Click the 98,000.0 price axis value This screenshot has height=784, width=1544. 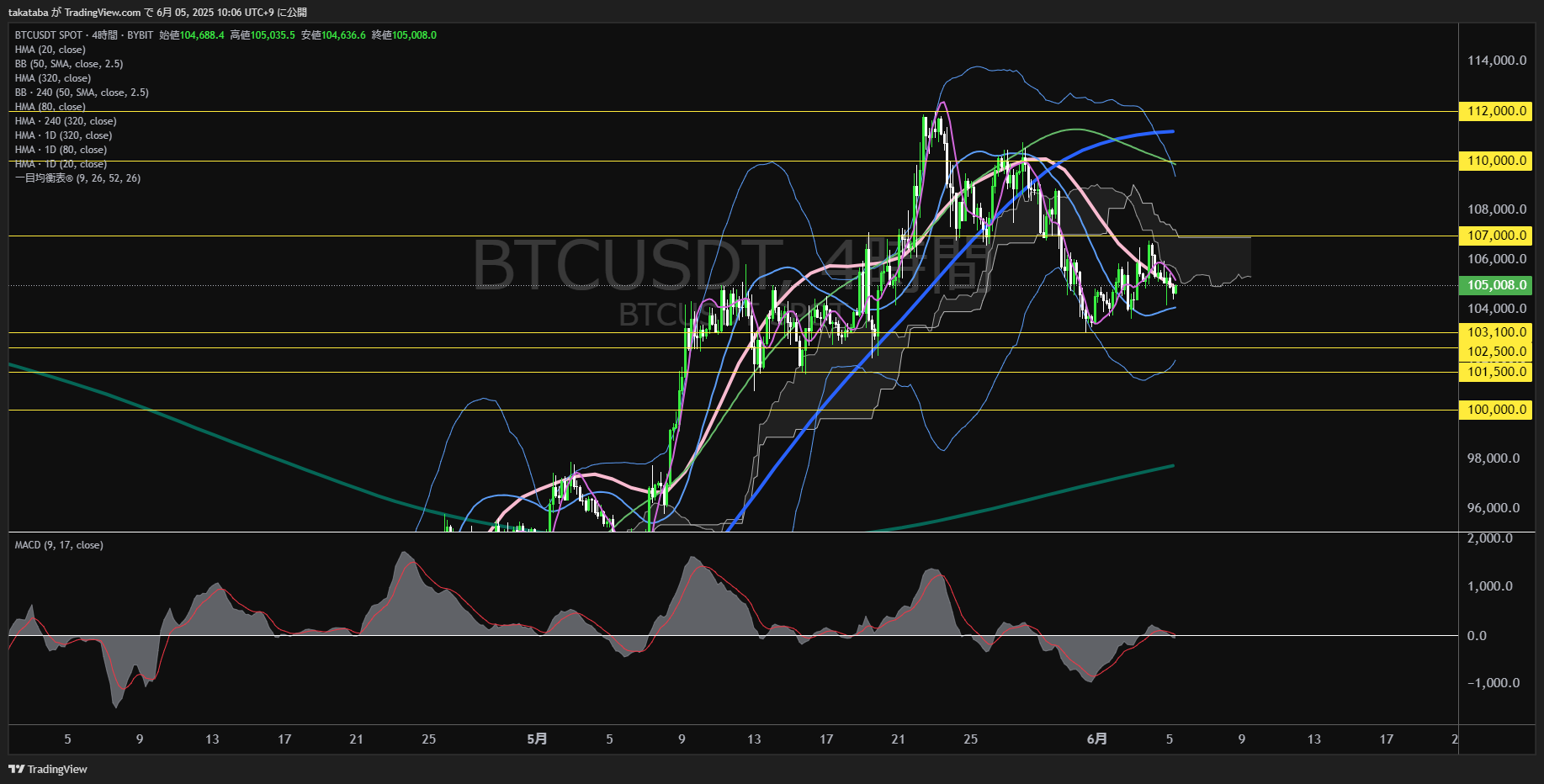(1494, 458)
